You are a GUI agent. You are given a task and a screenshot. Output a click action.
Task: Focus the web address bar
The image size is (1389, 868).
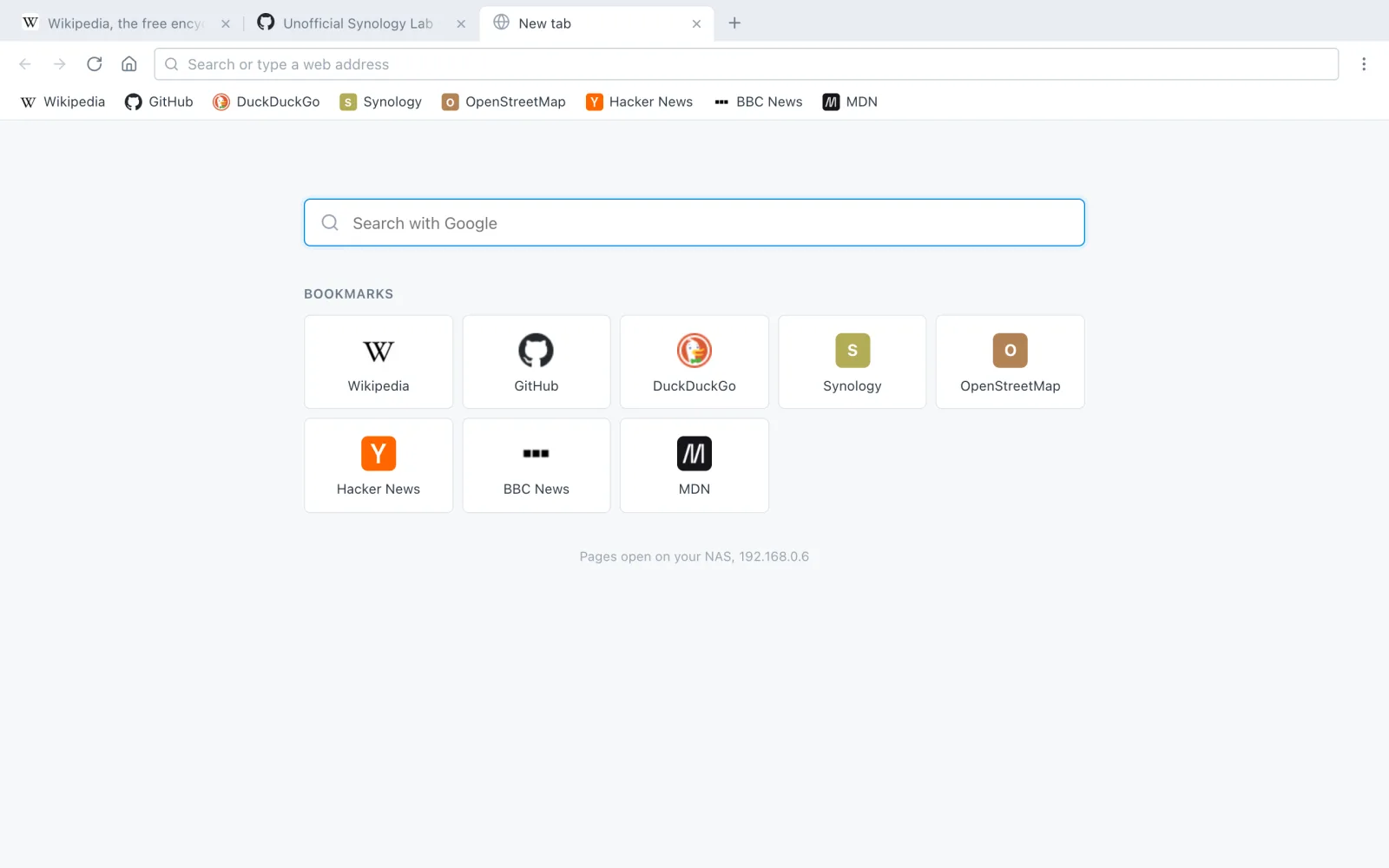tap(746, 64)
